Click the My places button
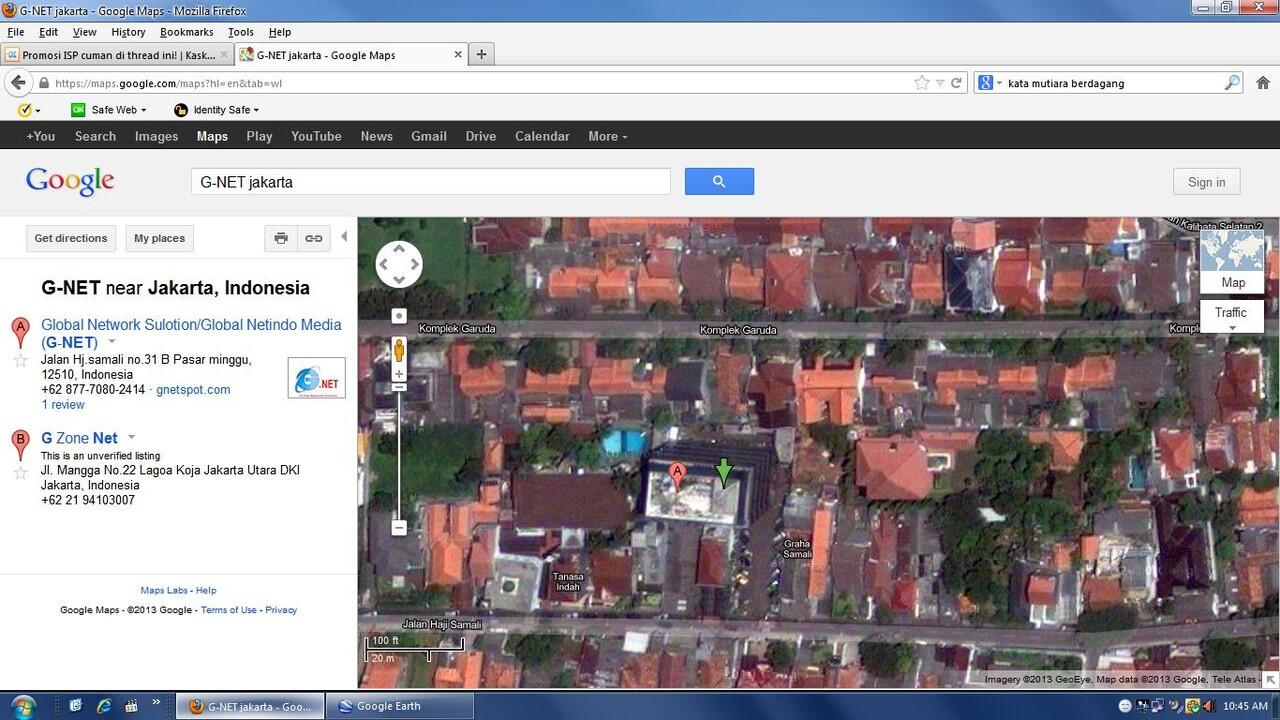The height and width of the screenshot is (720, 1280). coord(160,238)
